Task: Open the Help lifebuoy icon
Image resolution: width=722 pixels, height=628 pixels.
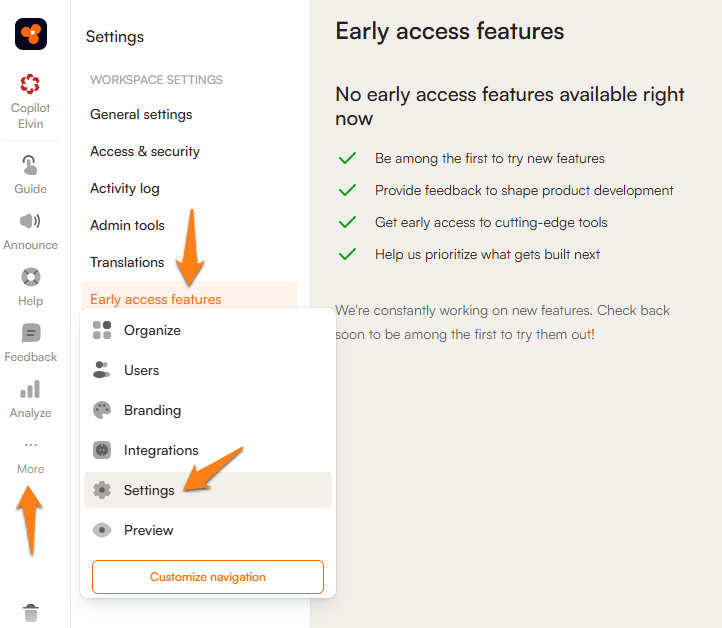Action: pyautogui.click(x=31, y=277)
